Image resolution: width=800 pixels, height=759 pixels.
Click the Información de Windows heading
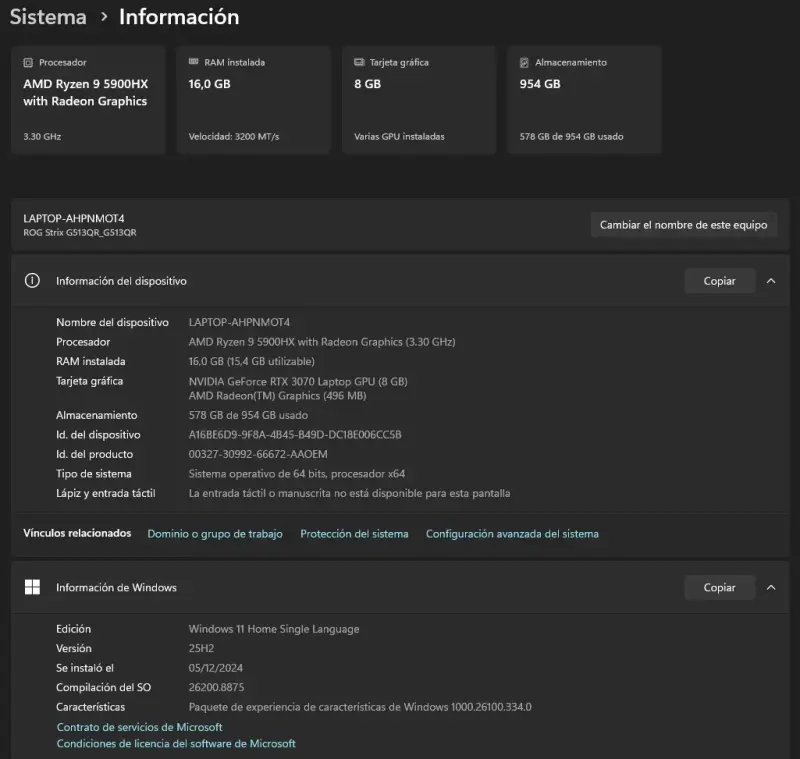pyautogui.click(x=116, y=588)
